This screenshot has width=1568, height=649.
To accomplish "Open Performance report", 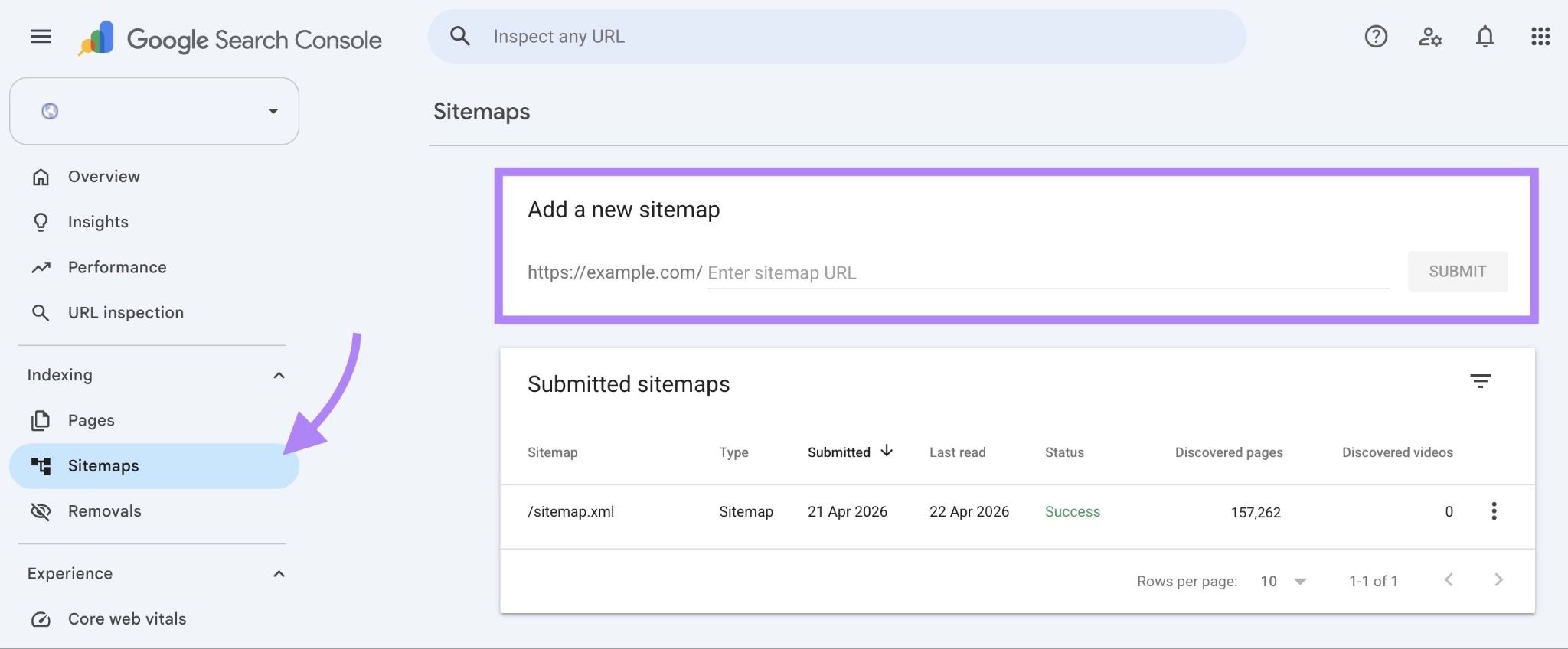I will pos(154,267).
